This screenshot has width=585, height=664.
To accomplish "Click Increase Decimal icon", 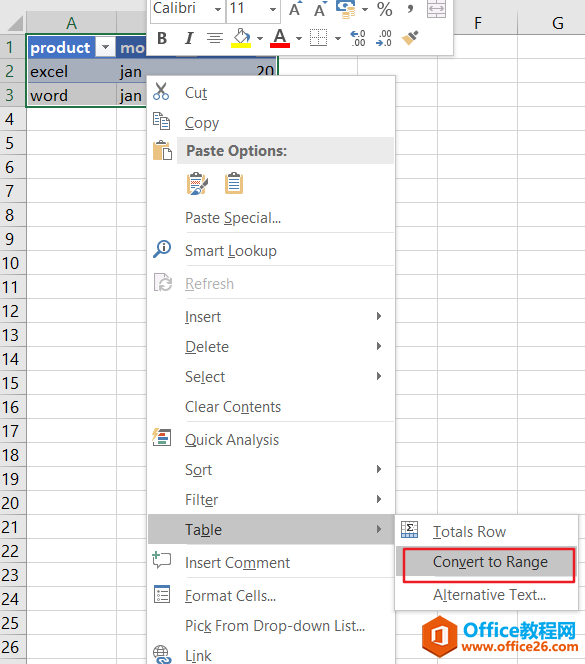I will (358, 38).
